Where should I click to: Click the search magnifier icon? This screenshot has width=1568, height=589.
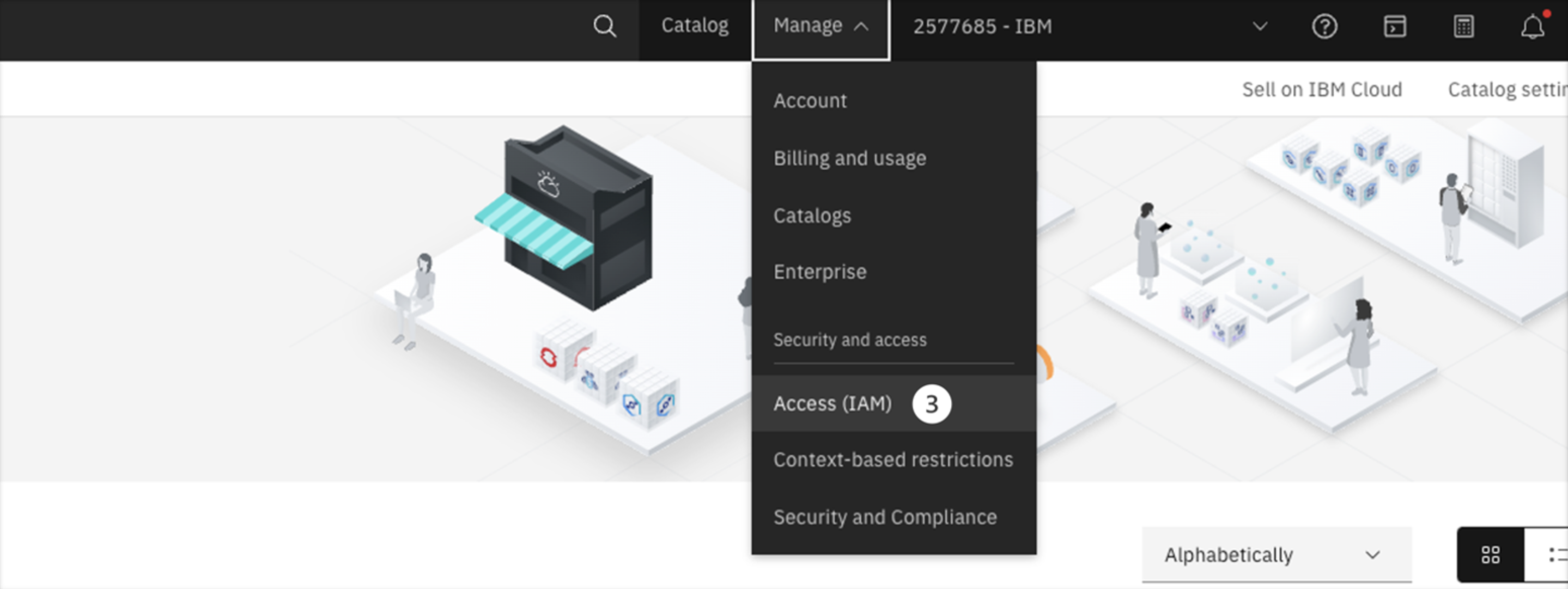pos(604,26)
